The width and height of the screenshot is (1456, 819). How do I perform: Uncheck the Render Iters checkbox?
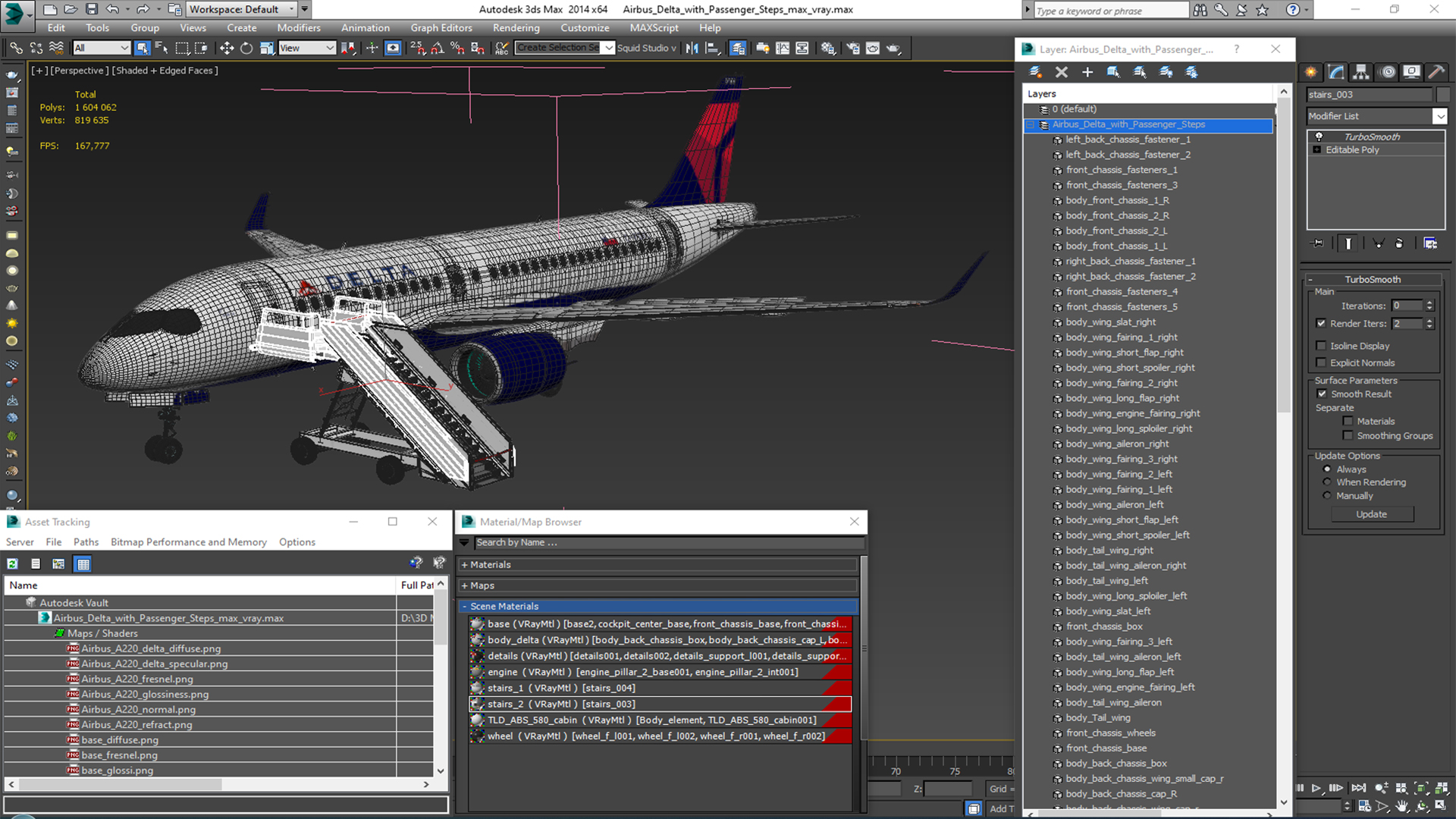1321,323
